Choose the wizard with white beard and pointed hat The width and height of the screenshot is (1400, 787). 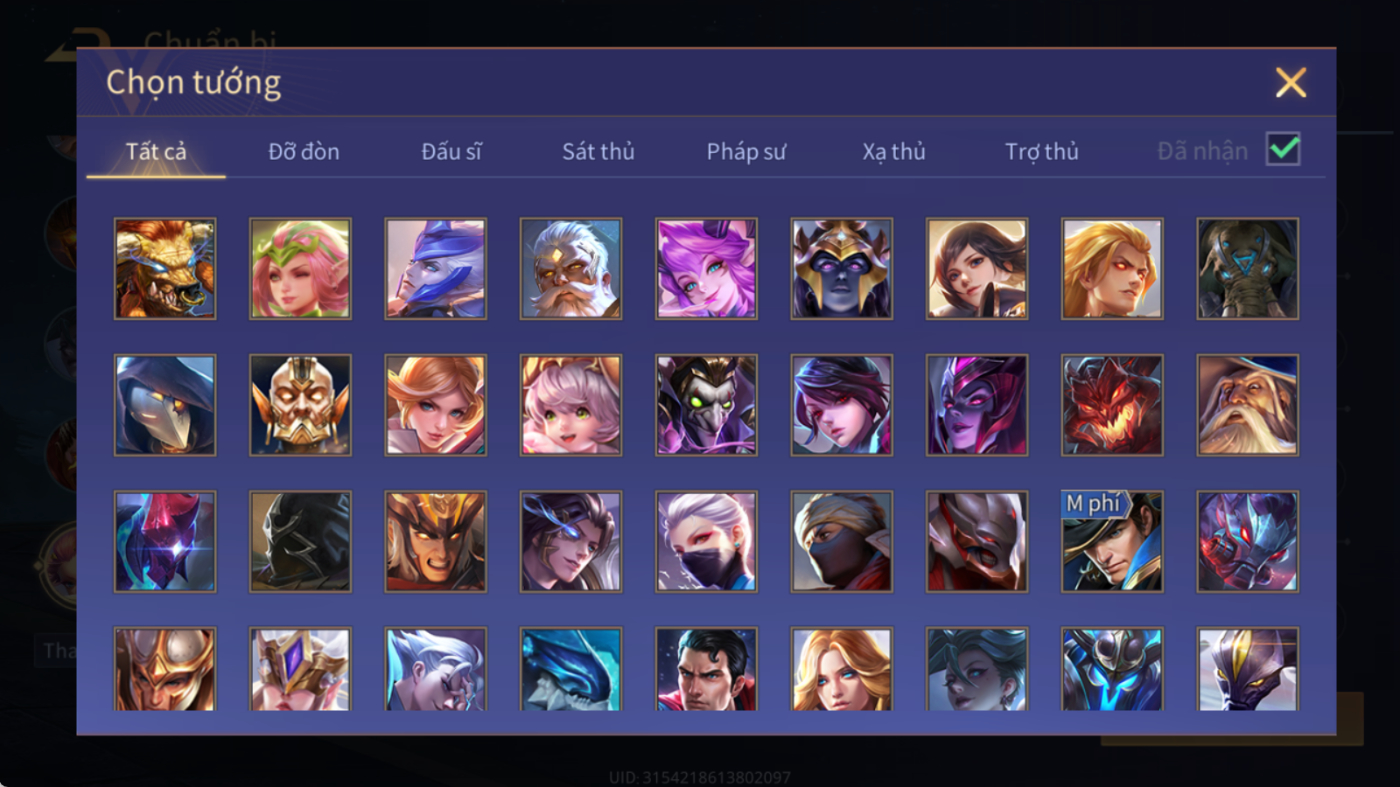1248,405
